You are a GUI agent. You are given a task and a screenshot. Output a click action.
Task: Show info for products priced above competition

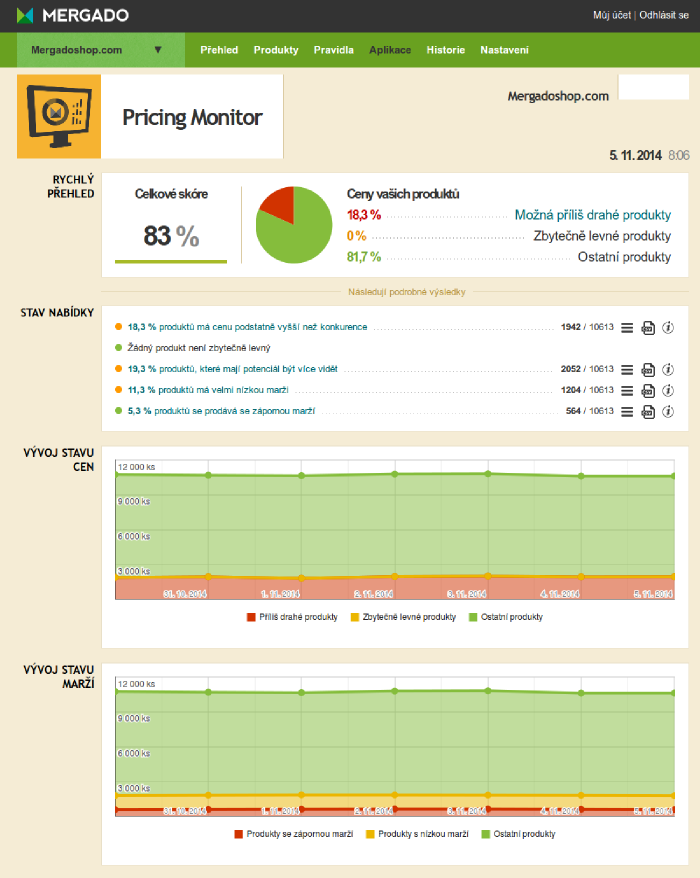point(668,328)
